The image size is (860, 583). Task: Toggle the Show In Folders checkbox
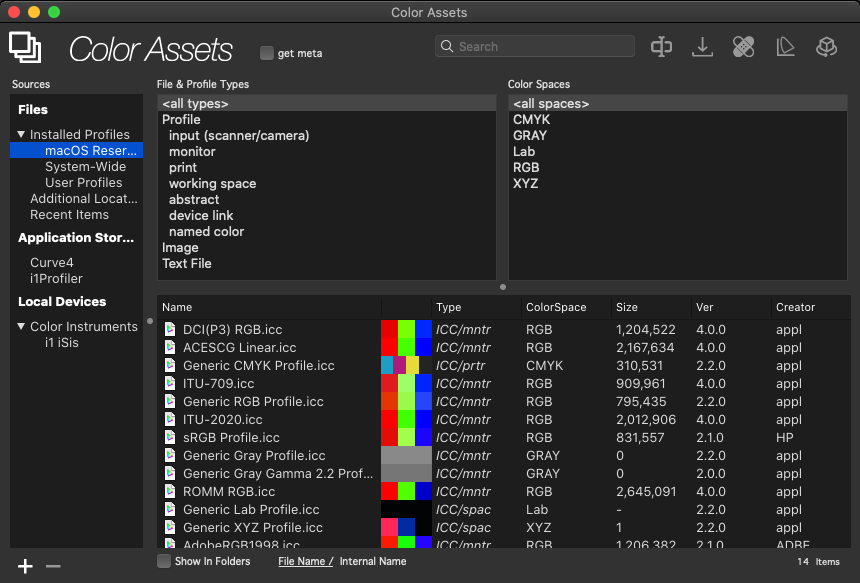point(164,561)
